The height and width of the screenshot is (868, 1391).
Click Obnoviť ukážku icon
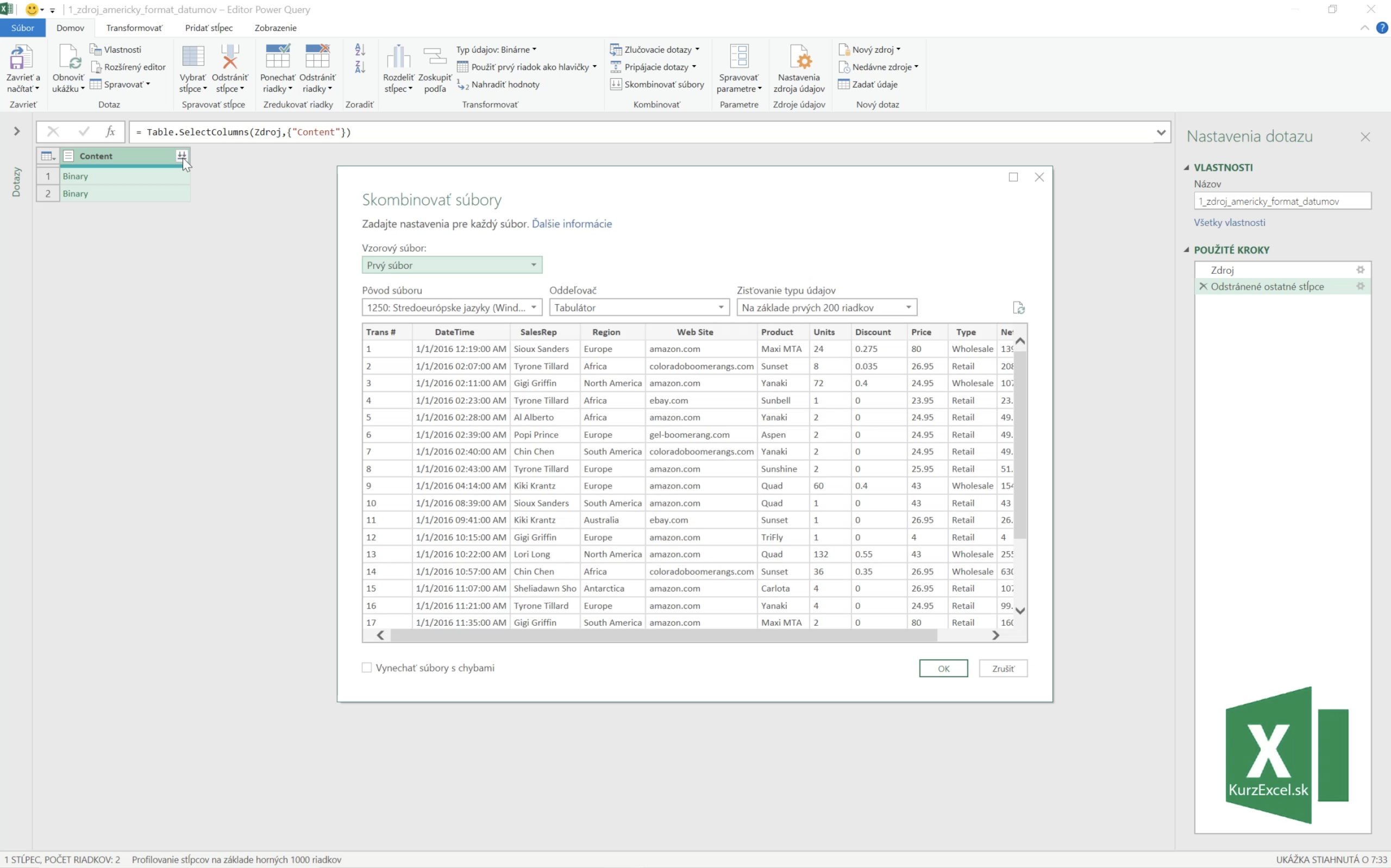pos(69,58)
